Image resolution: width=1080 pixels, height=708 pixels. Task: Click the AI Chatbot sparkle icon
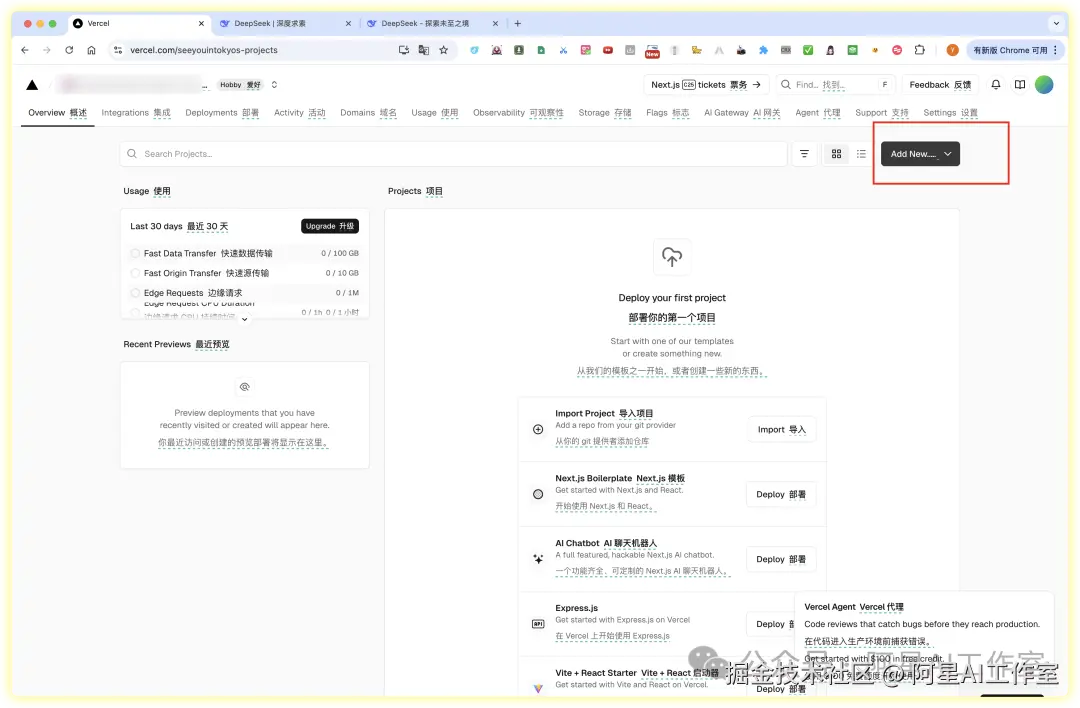point(538,559)
